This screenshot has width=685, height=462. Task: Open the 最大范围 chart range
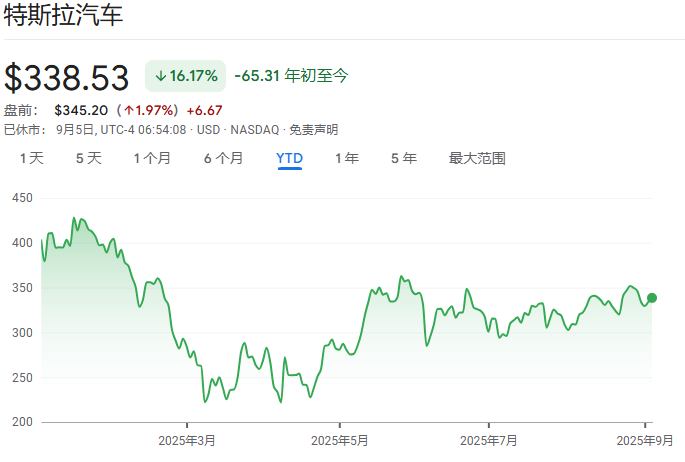pyautogui.click(x=477, y=158)
